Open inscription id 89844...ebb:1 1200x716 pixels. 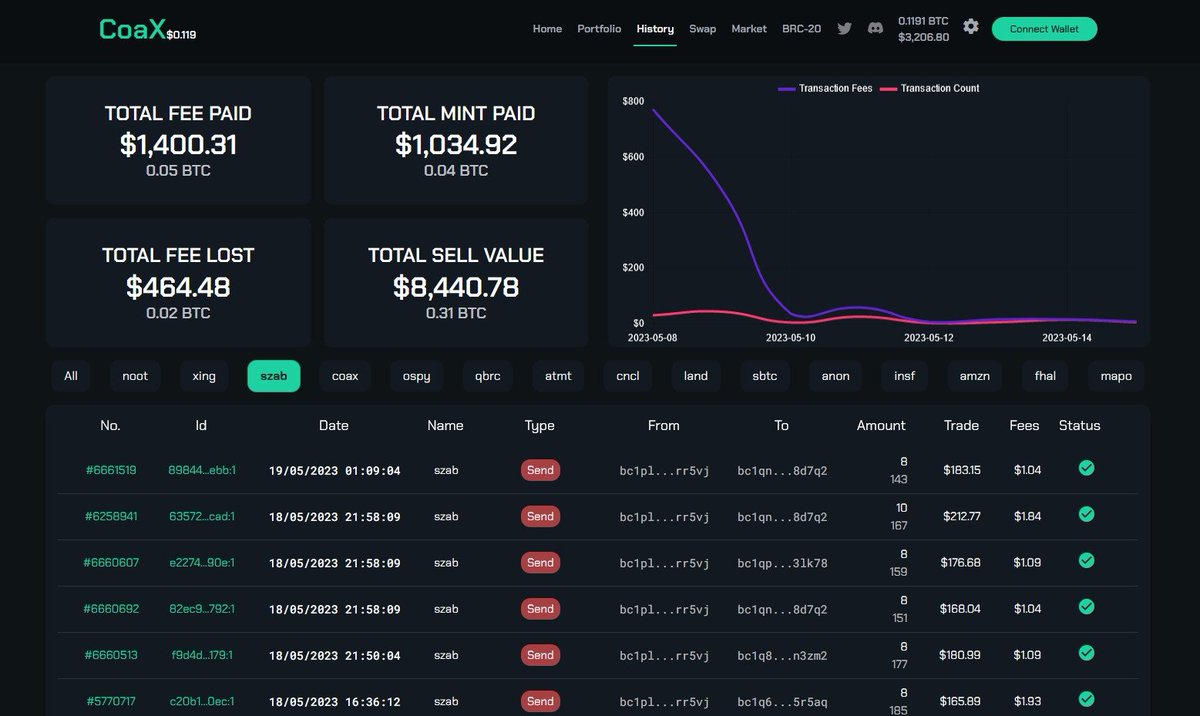click(201, 470)
